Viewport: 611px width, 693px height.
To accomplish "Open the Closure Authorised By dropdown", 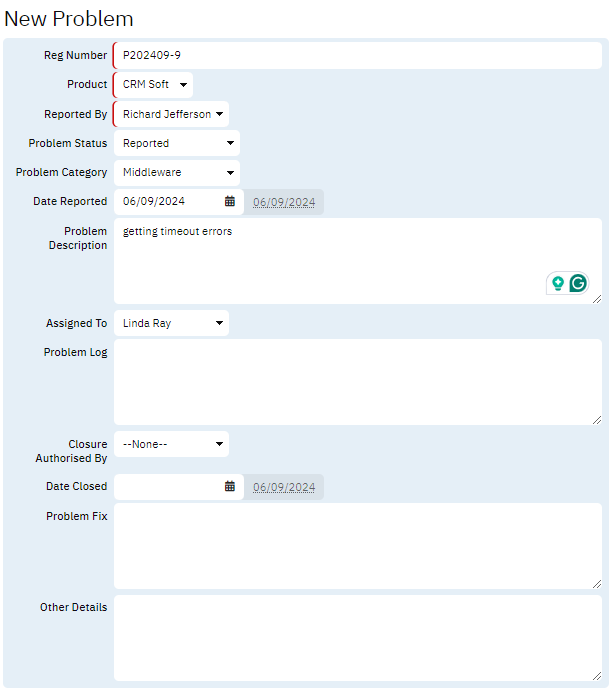I will coord(171,444).
